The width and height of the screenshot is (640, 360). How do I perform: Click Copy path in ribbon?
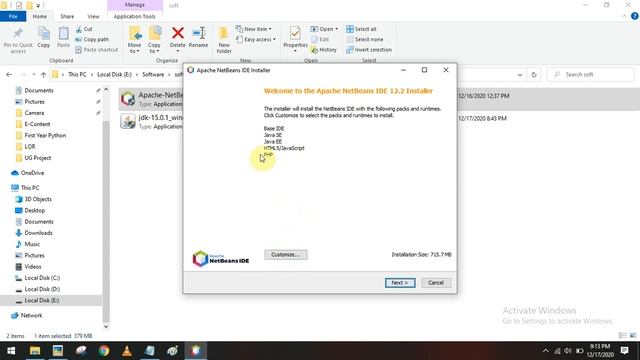tap(92, 40)
